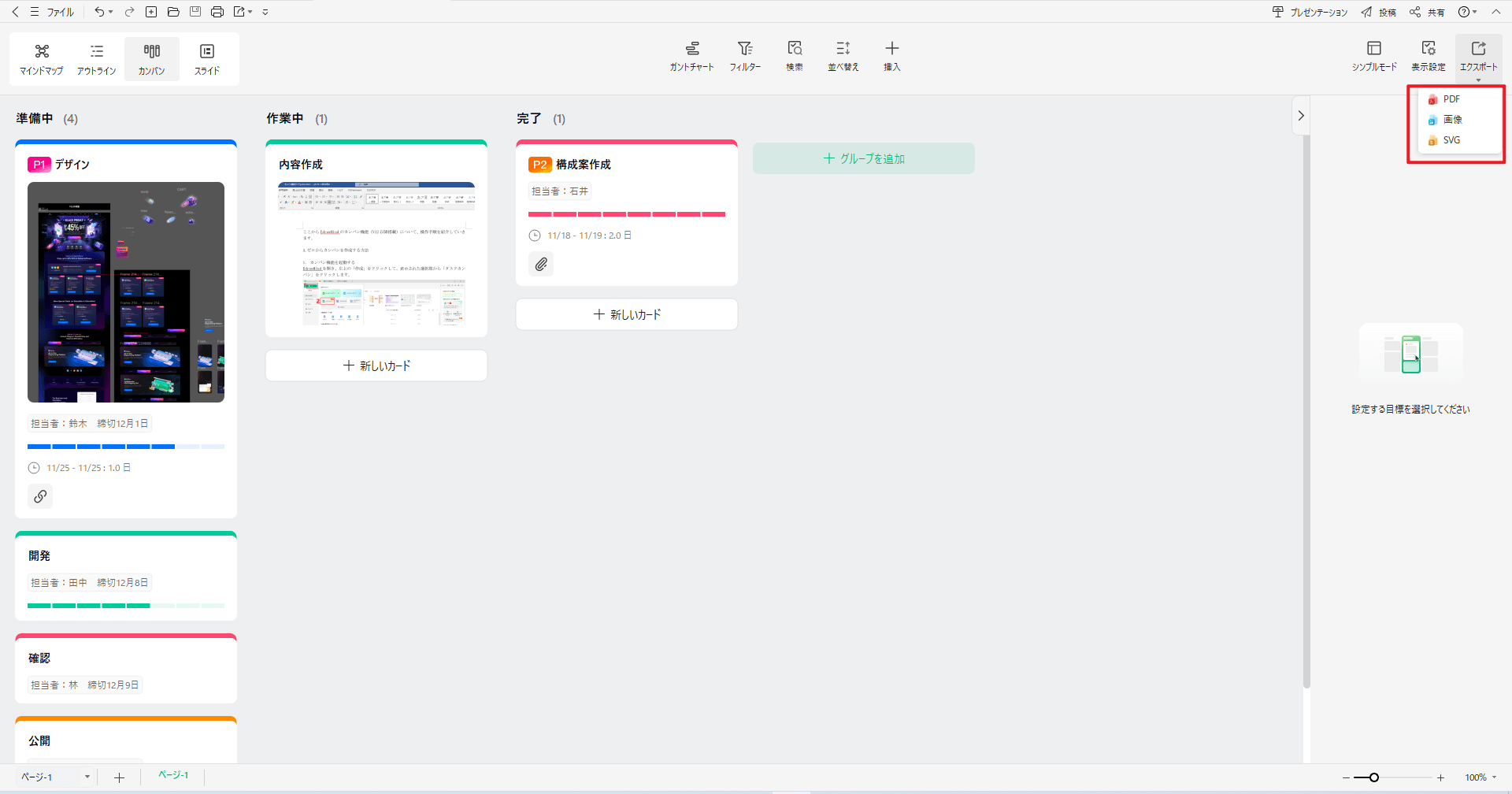This screenshot has width=1512, height=794.
Task: Print the document with the printer icon
Action: pos(217,12)
